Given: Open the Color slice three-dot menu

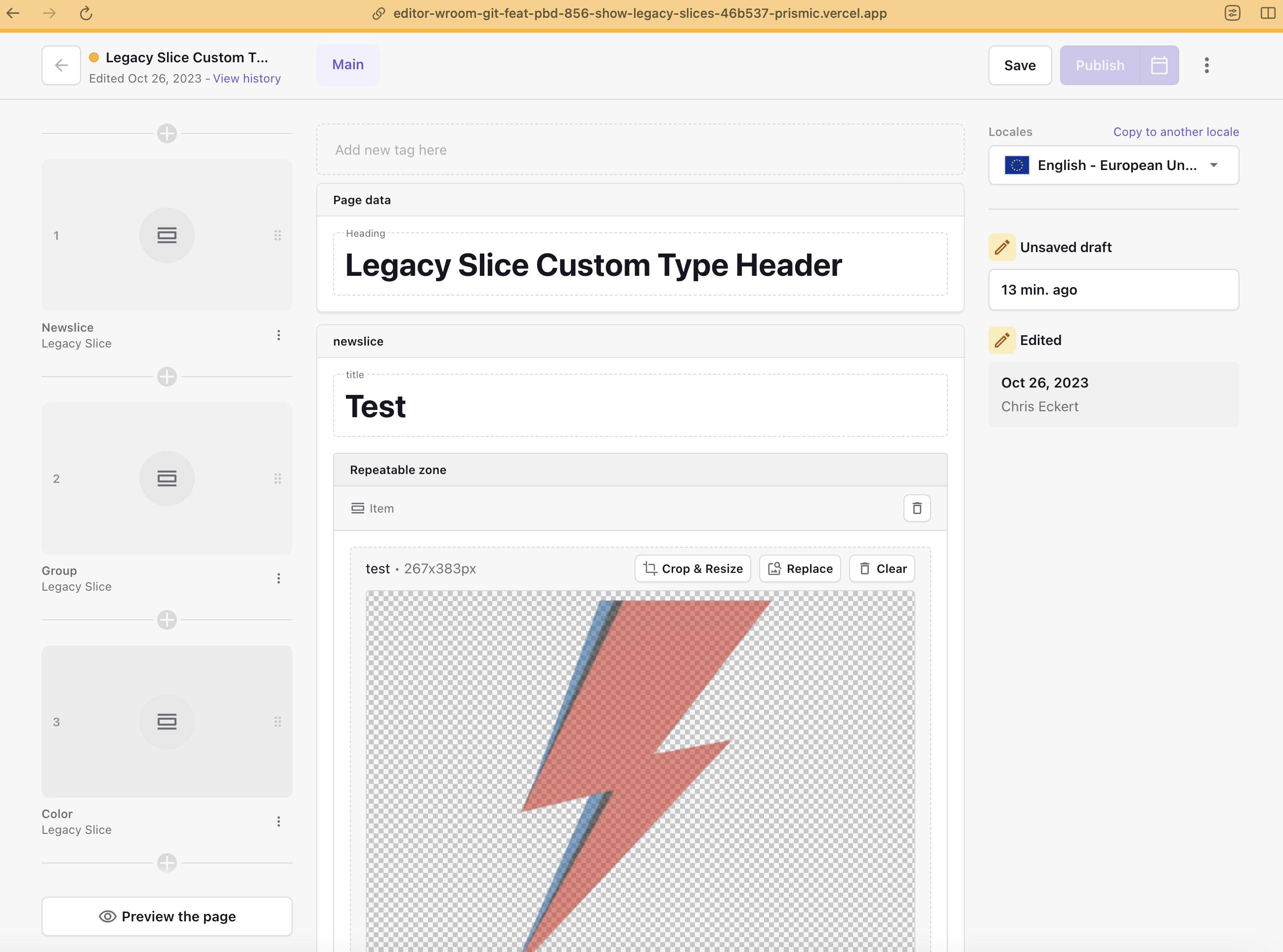Looking at the screenshot, I should [x=278, y=822].
